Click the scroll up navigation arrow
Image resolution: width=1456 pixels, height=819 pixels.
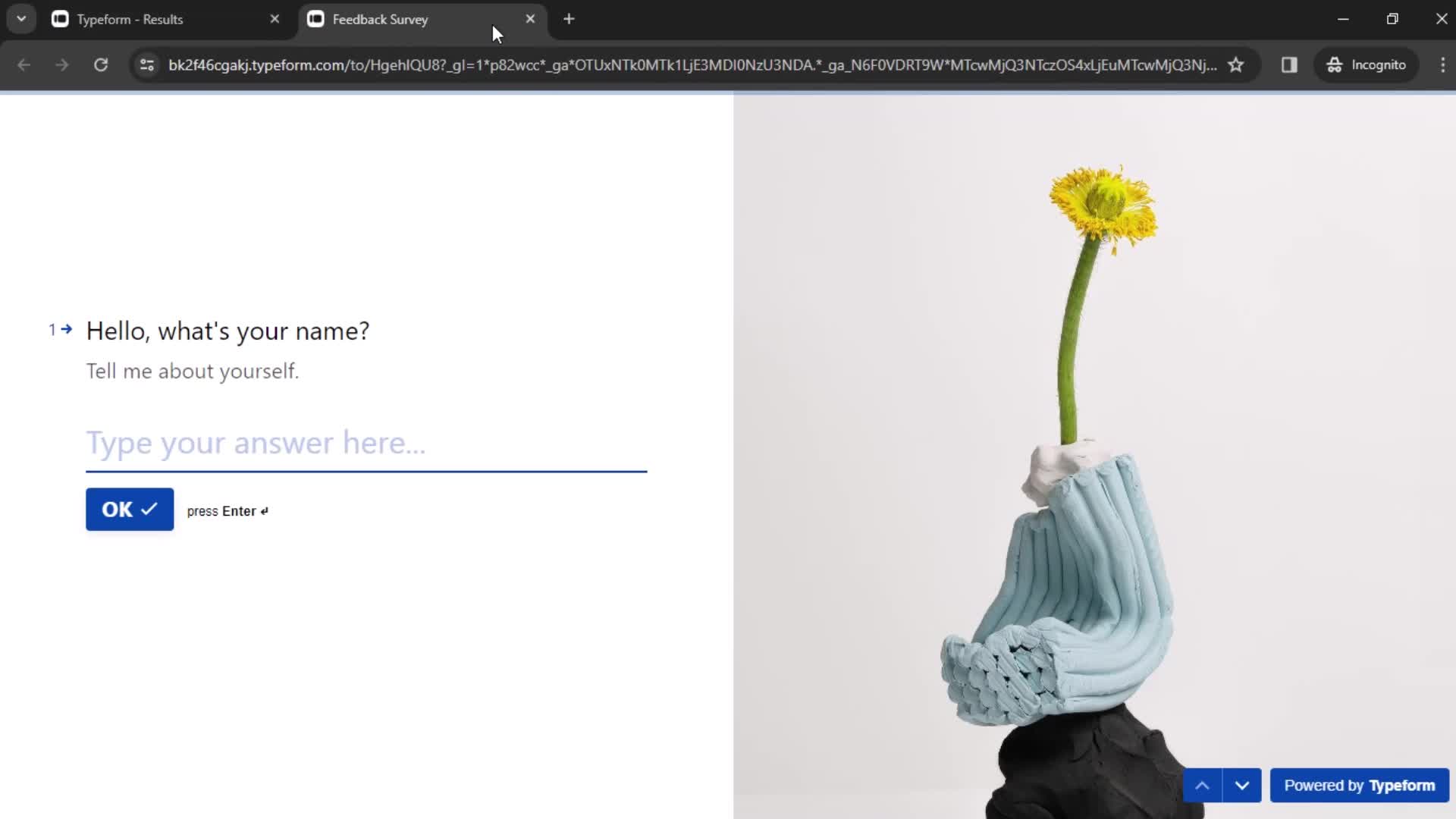coord(1203,785)
